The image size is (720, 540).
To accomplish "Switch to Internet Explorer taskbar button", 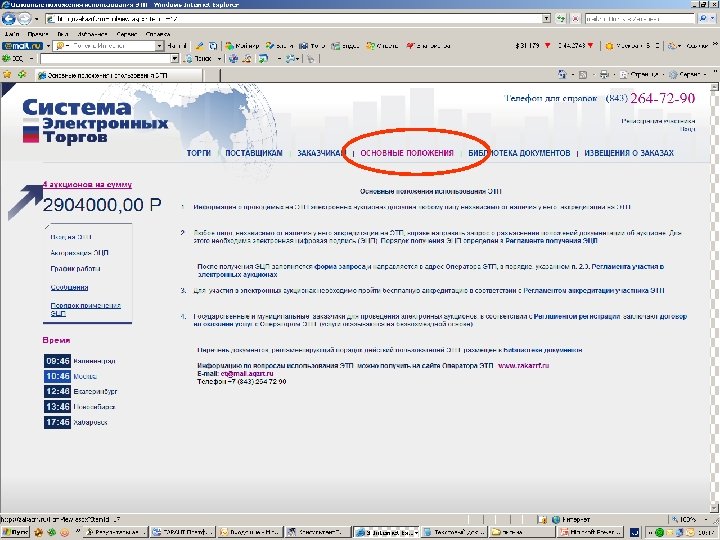I will pos(387,532).
